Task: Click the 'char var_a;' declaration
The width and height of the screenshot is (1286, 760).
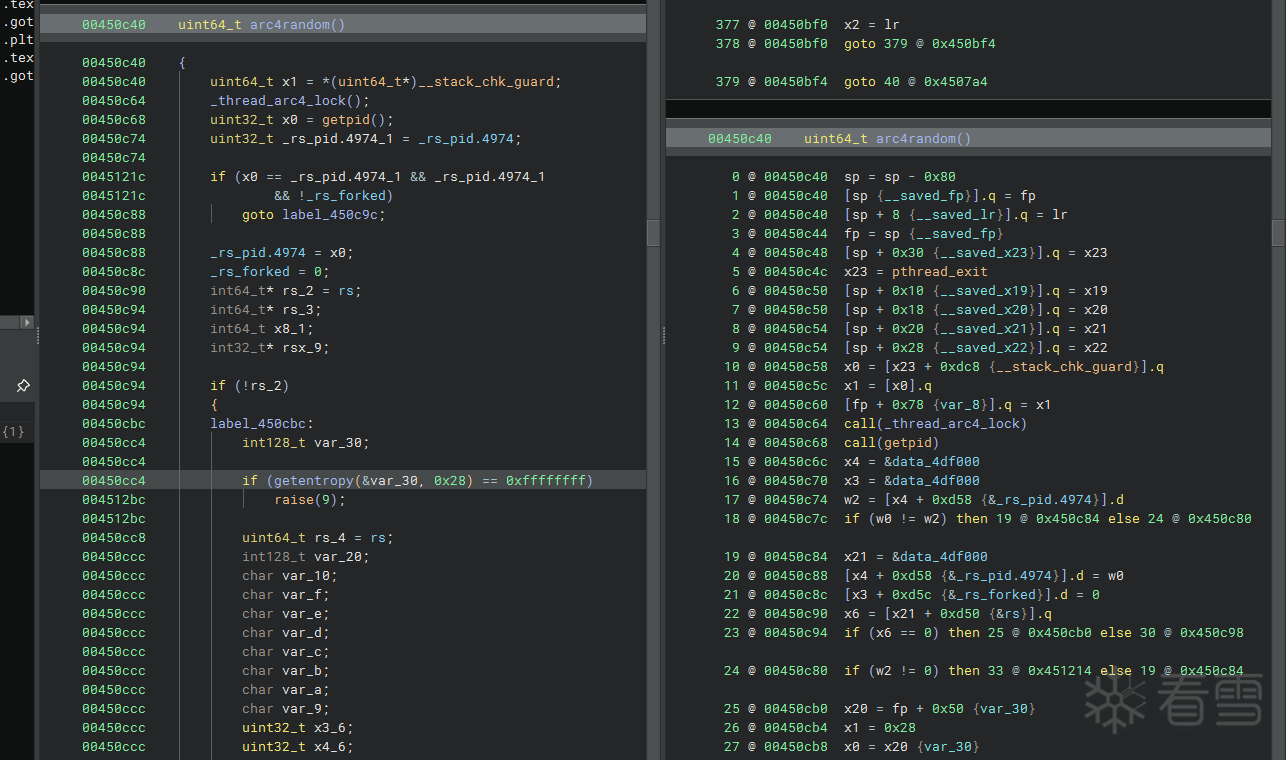Action: tap(286, 690)
